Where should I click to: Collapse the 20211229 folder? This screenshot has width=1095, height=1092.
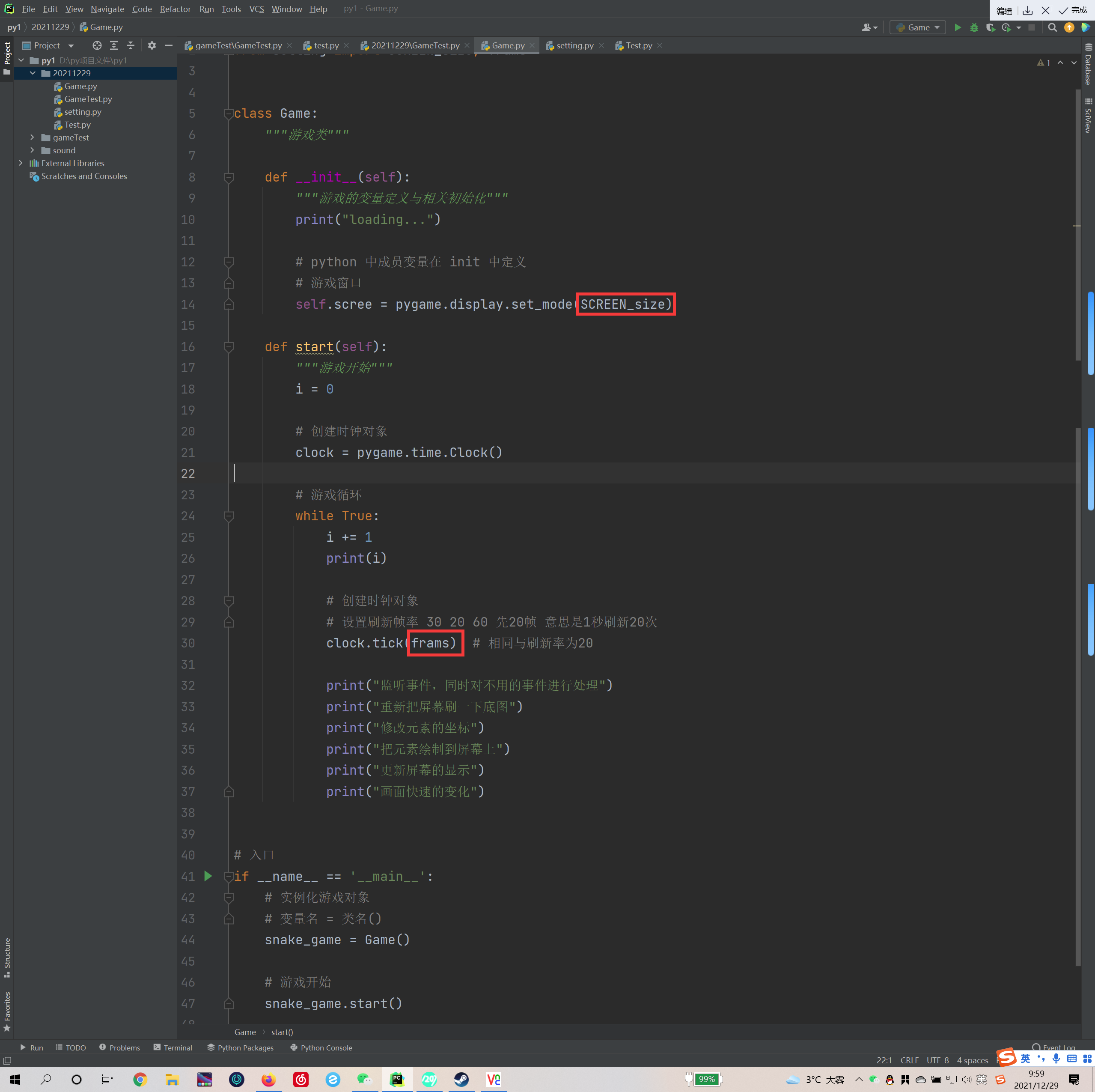point(32,73)
